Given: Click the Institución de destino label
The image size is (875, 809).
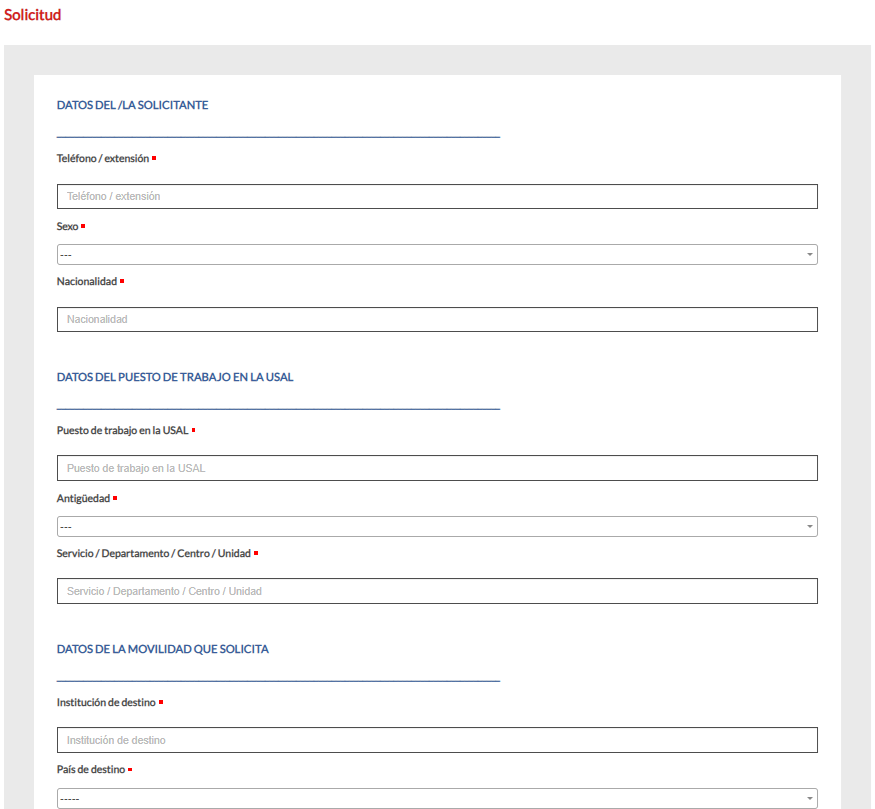Looking at the screenshot, I should [x=106, y=702].
